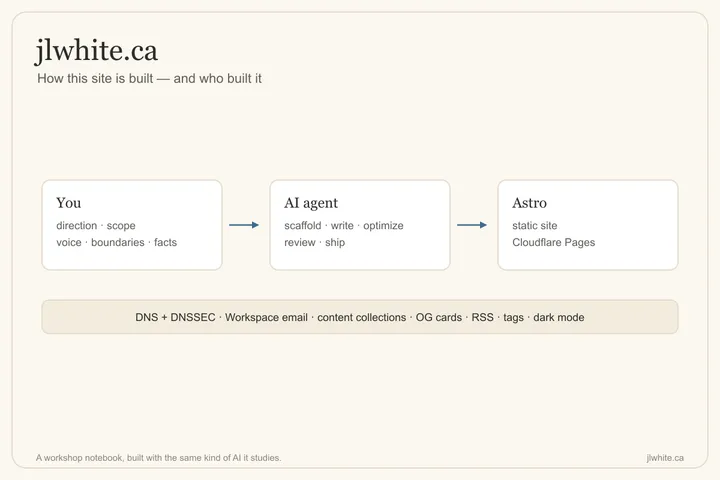
Task: Select the subtitle 'How this site is built'
Action: 95,79
